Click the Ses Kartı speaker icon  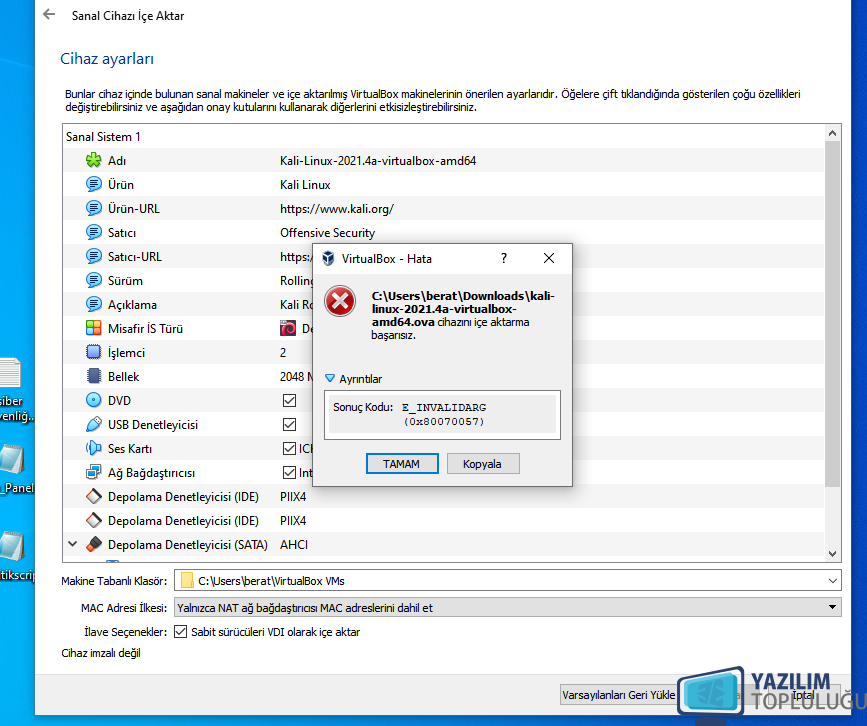tap(93, 448)
